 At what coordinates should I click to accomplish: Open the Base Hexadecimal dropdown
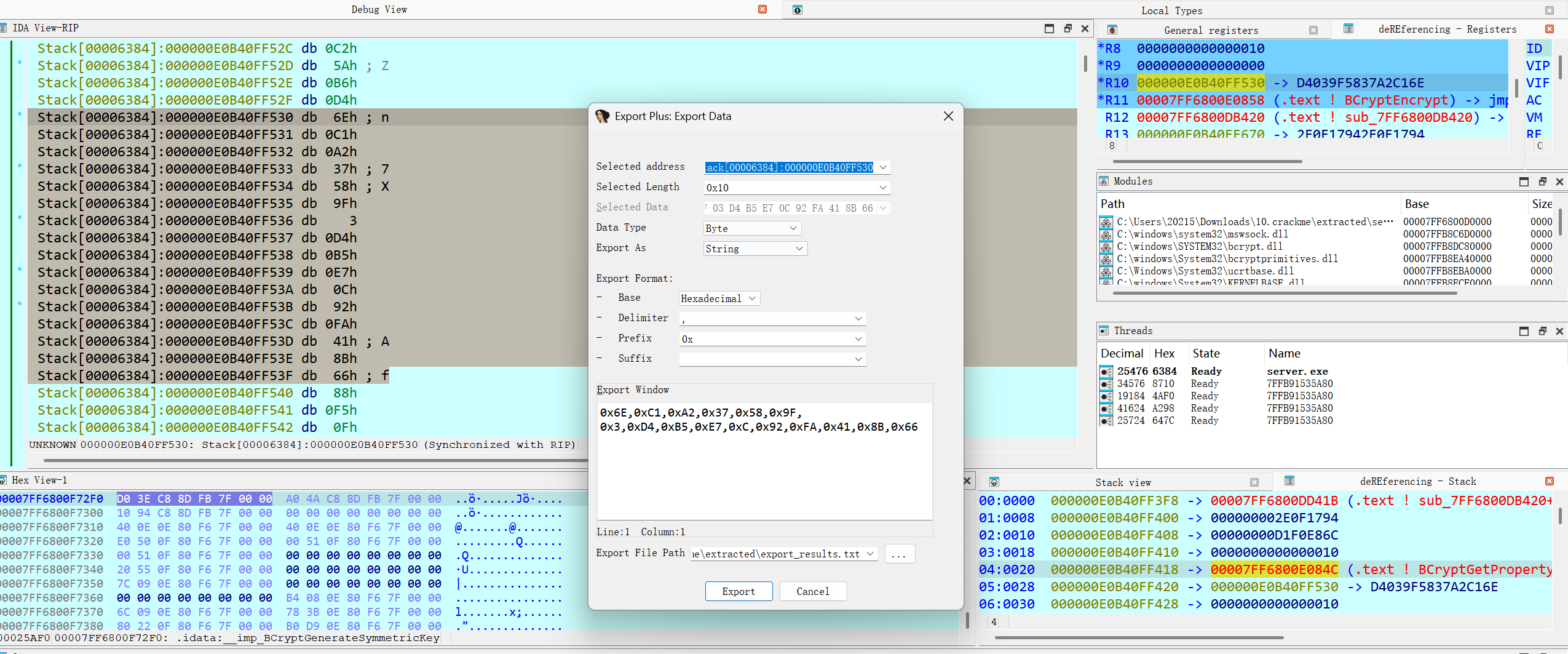click(x=752, y=298)
